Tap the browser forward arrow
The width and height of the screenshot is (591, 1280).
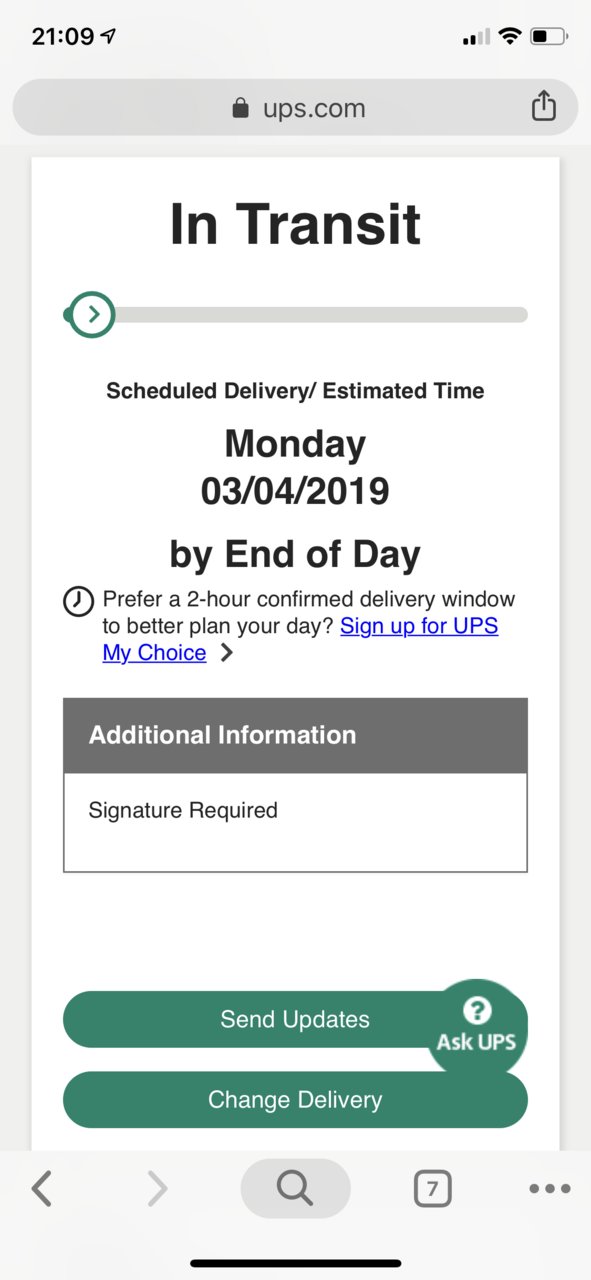click(x=157, y=1189)
